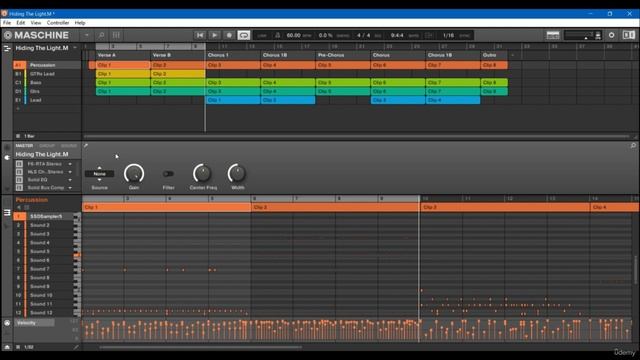640x360 pixels.
Task: Select the Bass group C1
Action: click(x=47, y=82)
